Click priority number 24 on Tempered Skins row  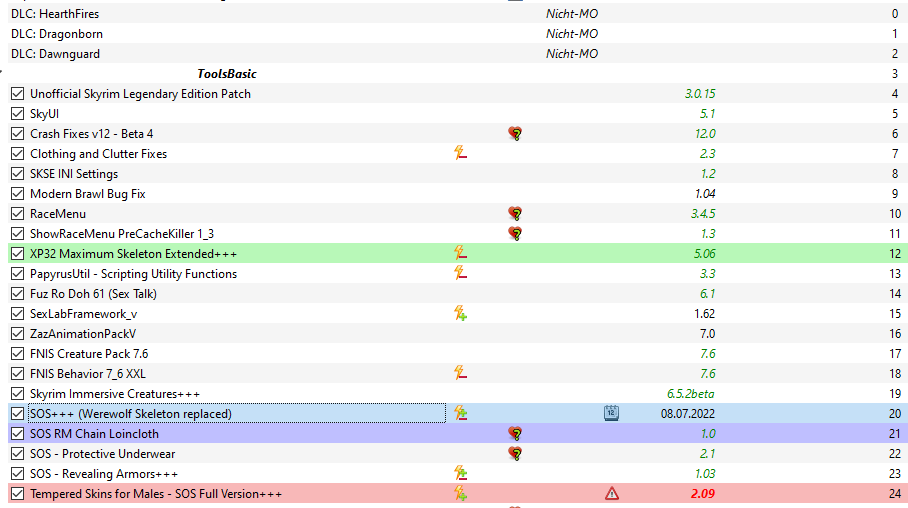(895, 494)
